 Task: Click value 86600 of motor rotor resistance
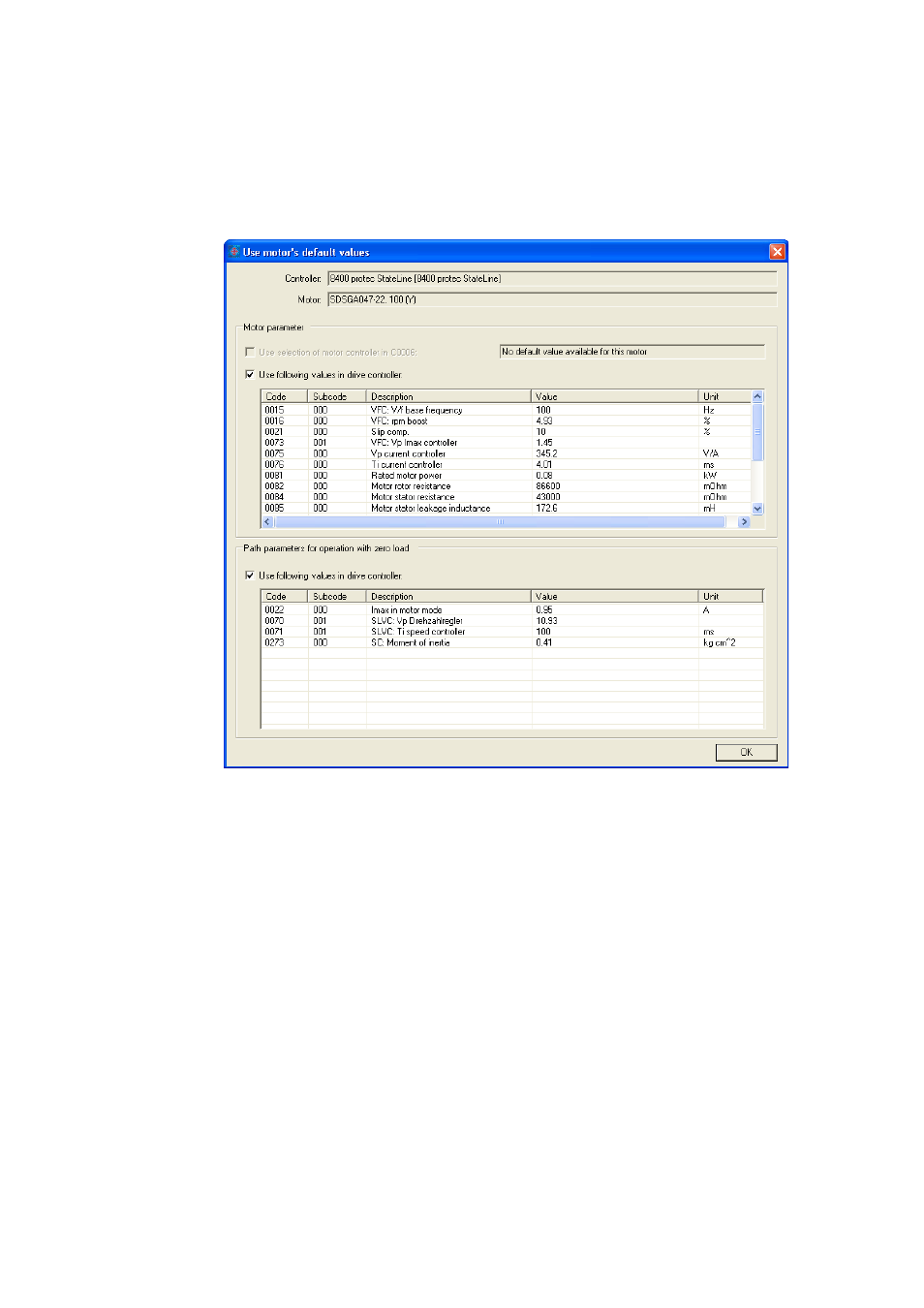pyautogui.click(x=548, y=486)
